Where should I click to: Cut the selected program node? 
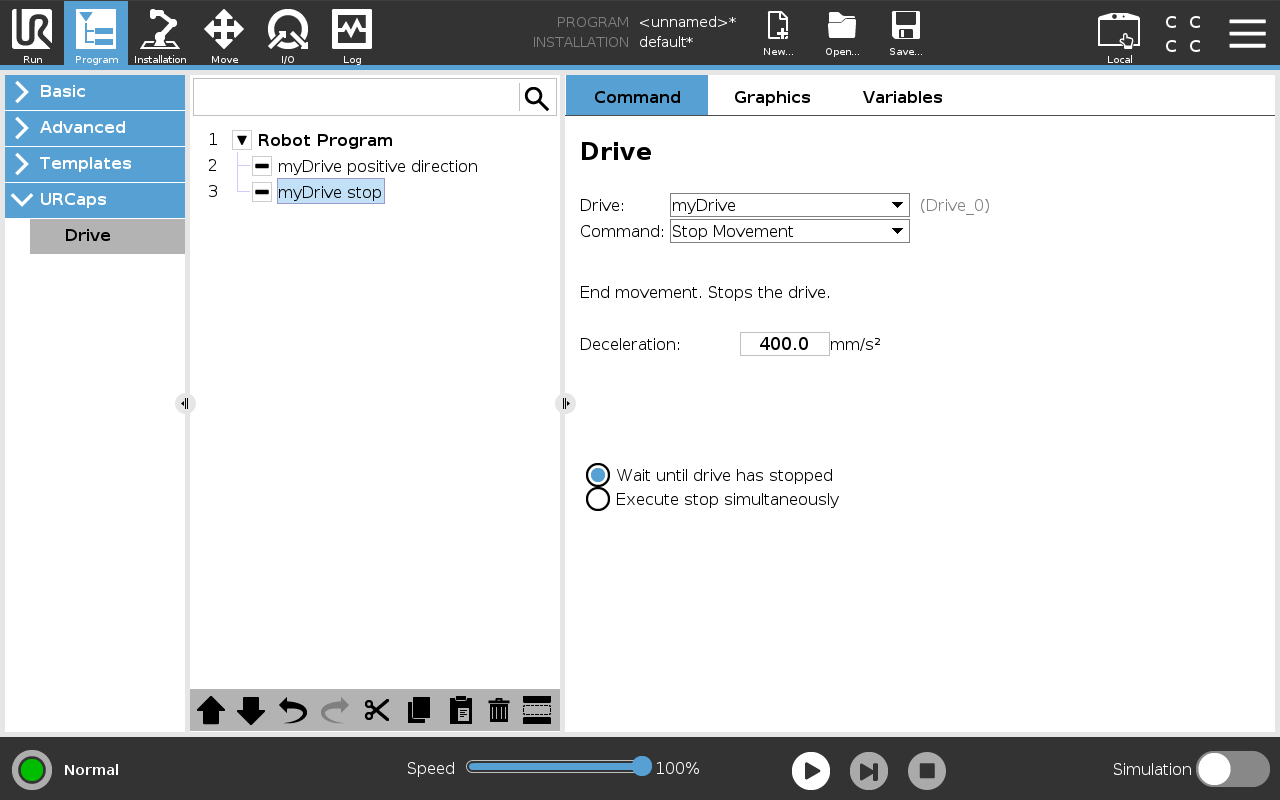tap(377, 710)
